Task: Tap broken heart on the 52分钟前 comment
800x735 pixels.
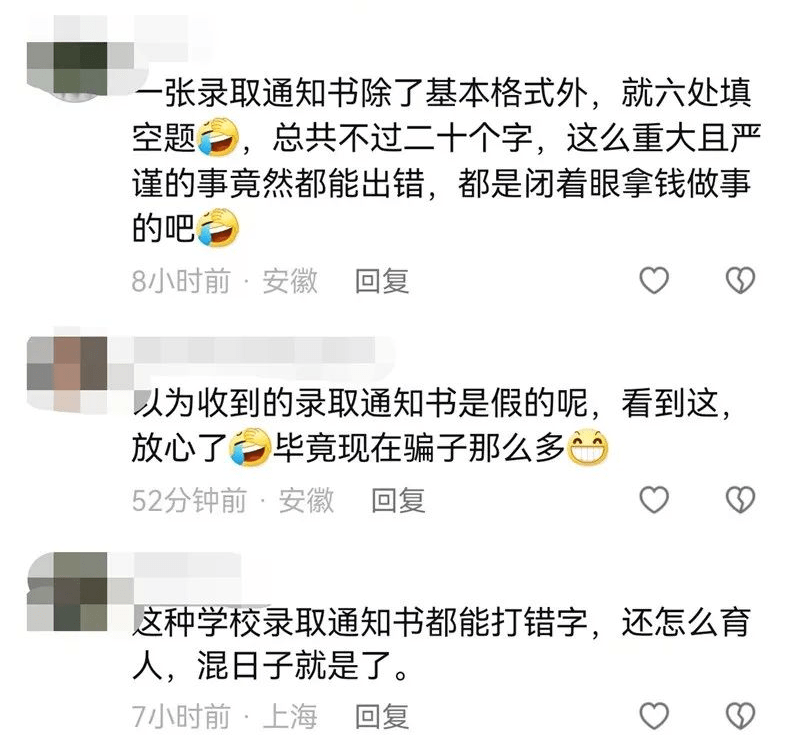Action: click(x=740, y=499)
